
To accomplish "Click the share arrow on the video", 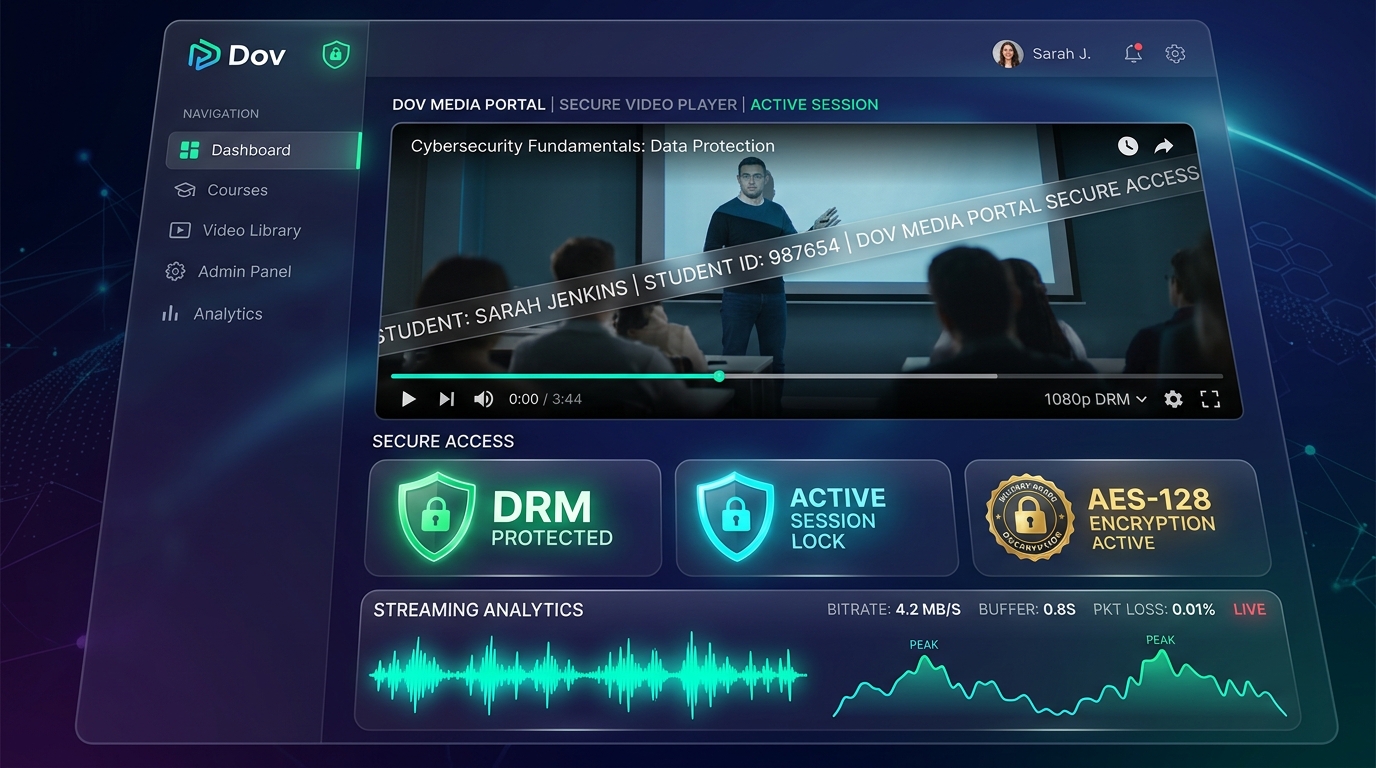I will click(1164, 146).
